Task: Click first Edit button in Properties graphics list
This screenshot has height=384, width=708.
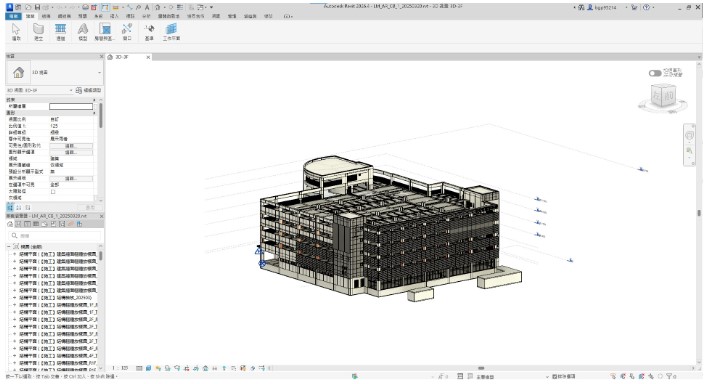Action: coord(71,146)
